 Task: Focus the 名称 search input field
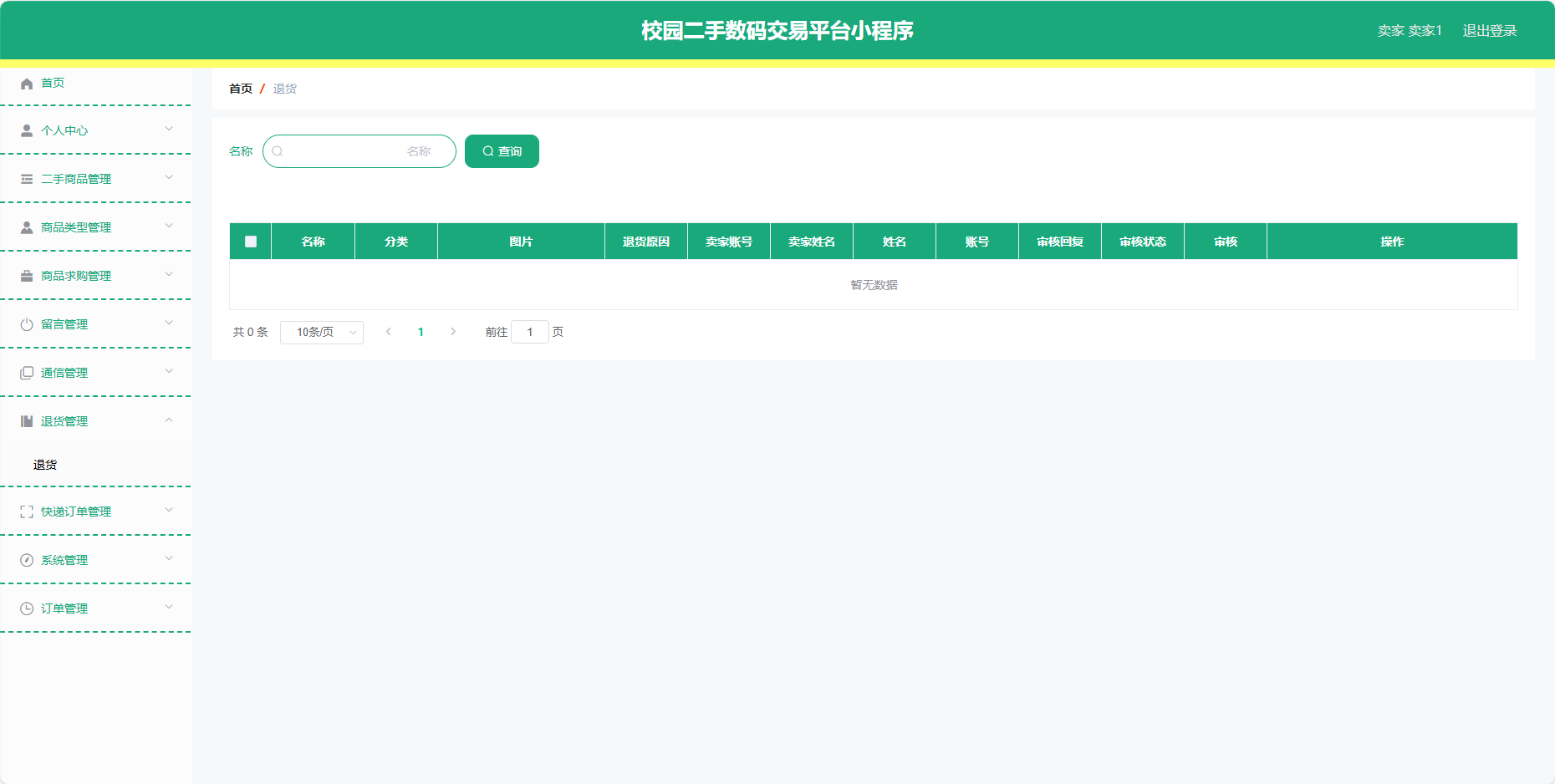(x=359, y=151)
